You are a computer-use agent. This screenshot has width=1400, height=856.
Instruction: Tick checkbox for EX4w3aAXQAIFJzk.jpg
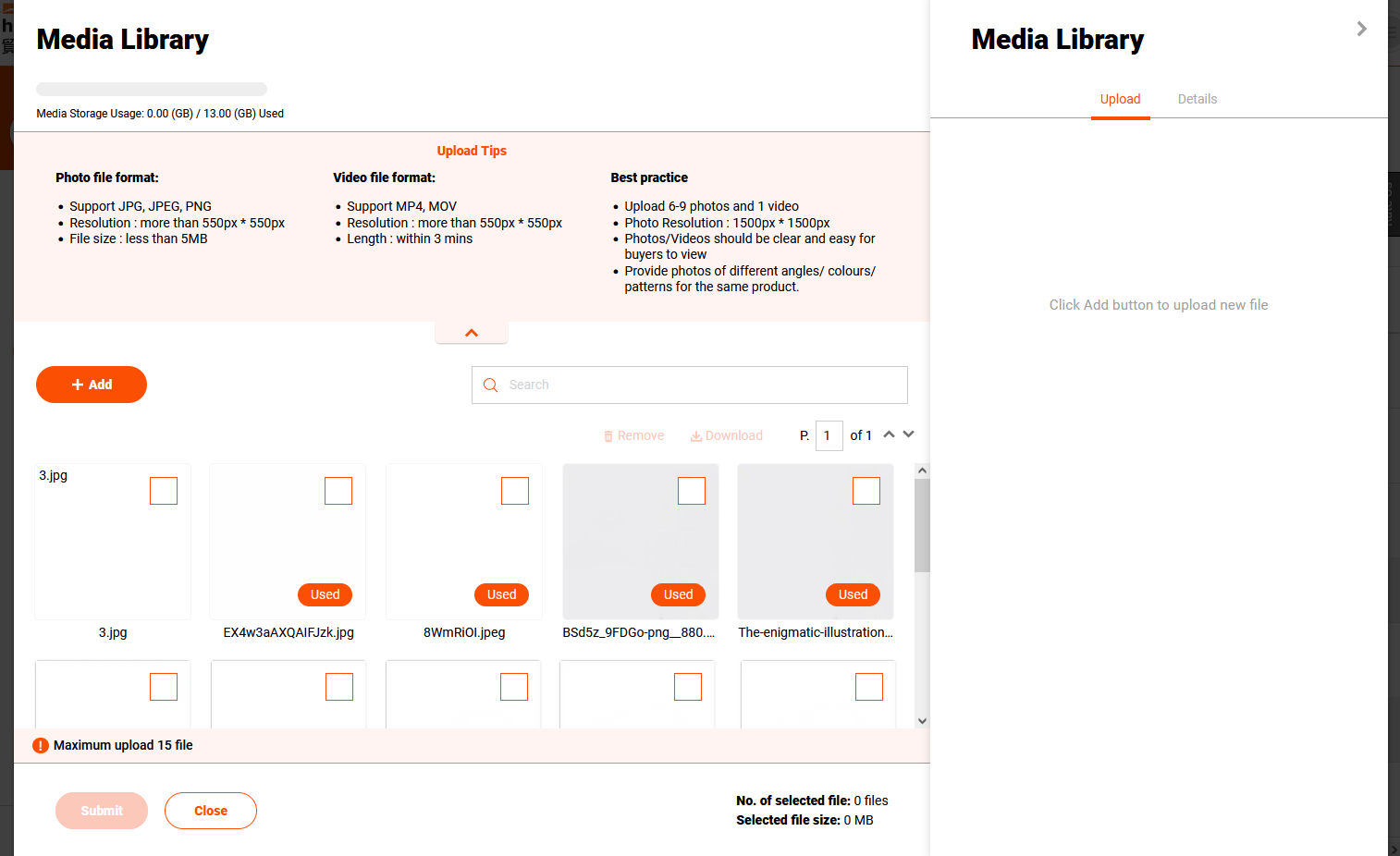(338, 491)
